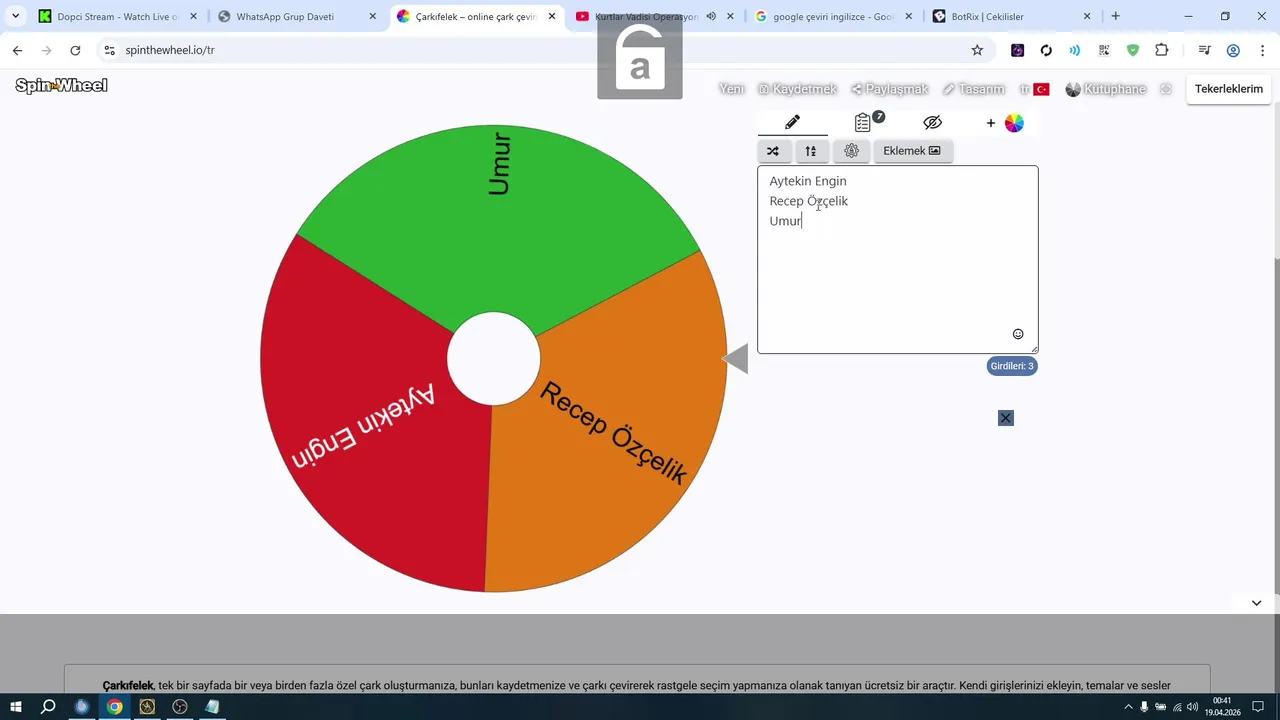Switch to the WhatsApp Grup Daveti tab

click(297, 16)
